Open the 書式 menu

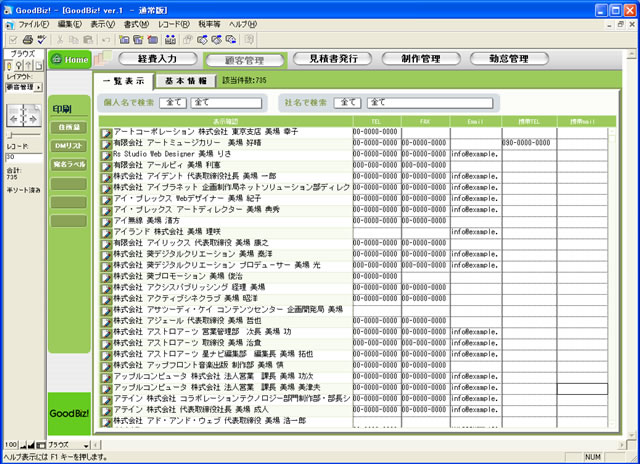[136, 24]
